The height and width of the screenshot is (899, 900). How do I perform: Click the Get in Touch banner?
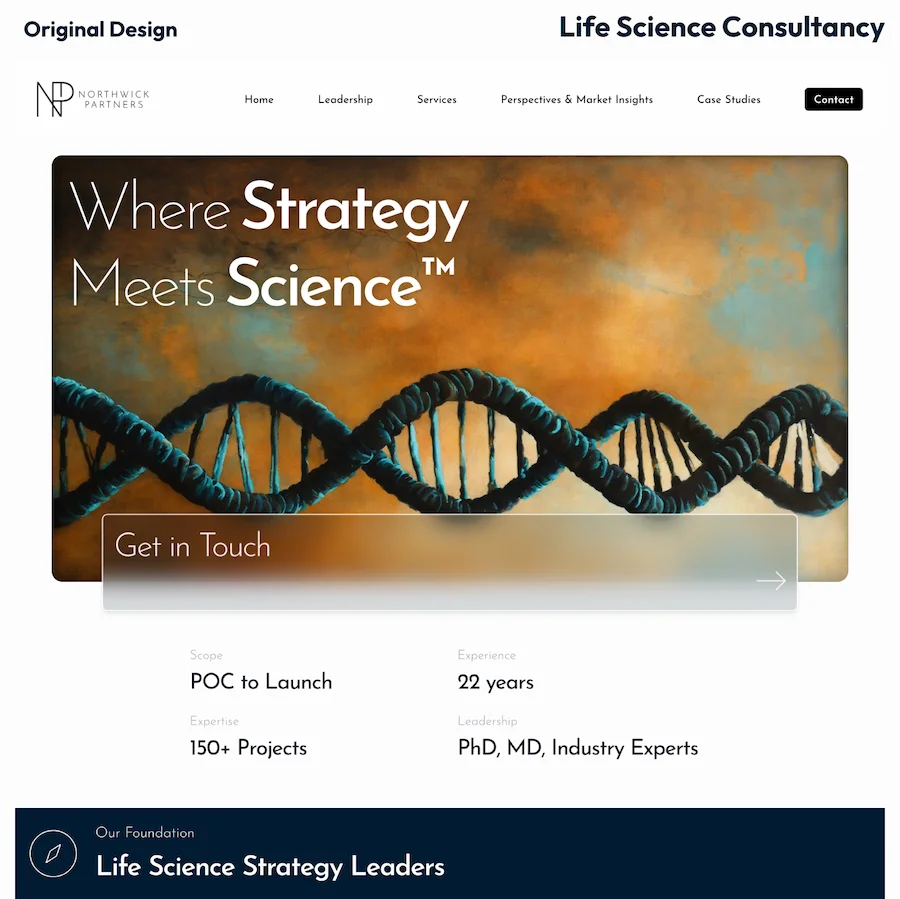449,562
